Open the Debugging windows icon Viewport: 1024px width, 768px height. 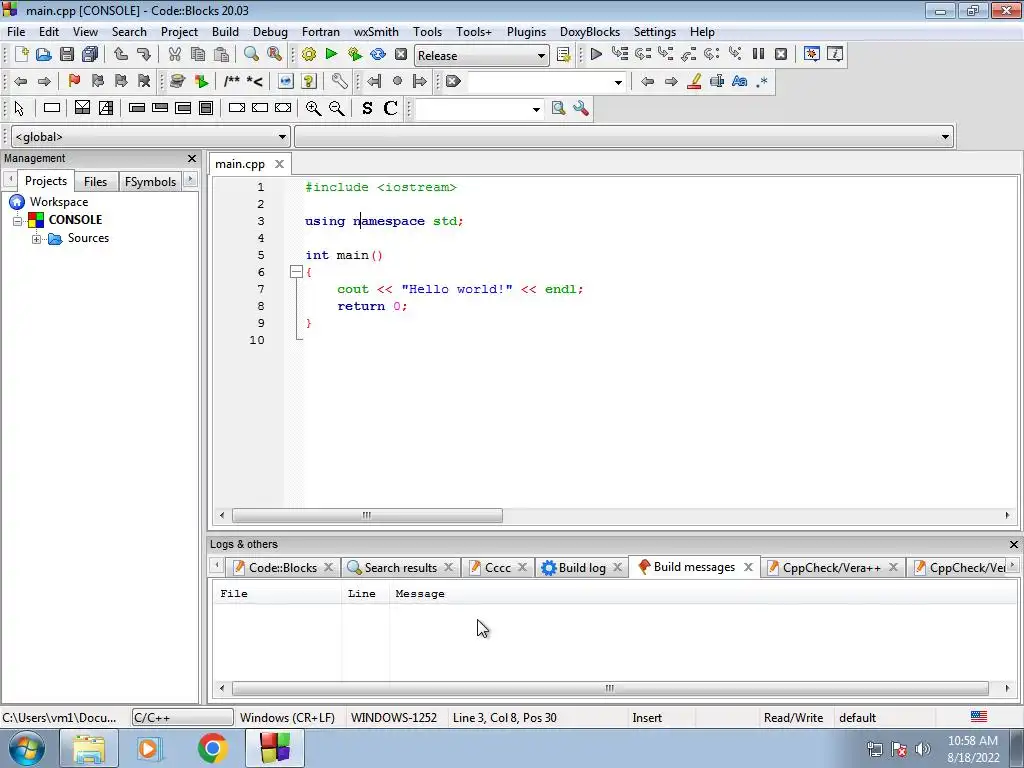[x=812, y=54]
